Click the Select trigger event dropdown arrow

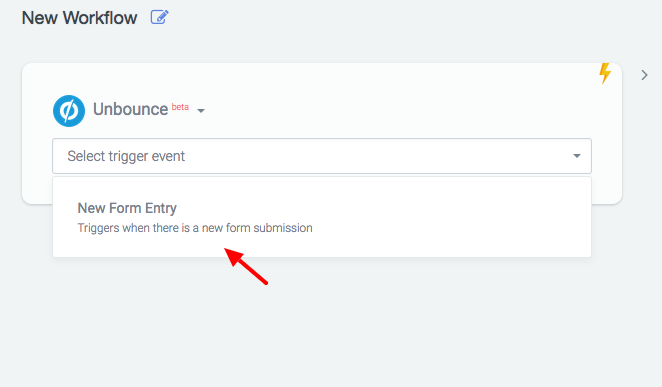577,156
